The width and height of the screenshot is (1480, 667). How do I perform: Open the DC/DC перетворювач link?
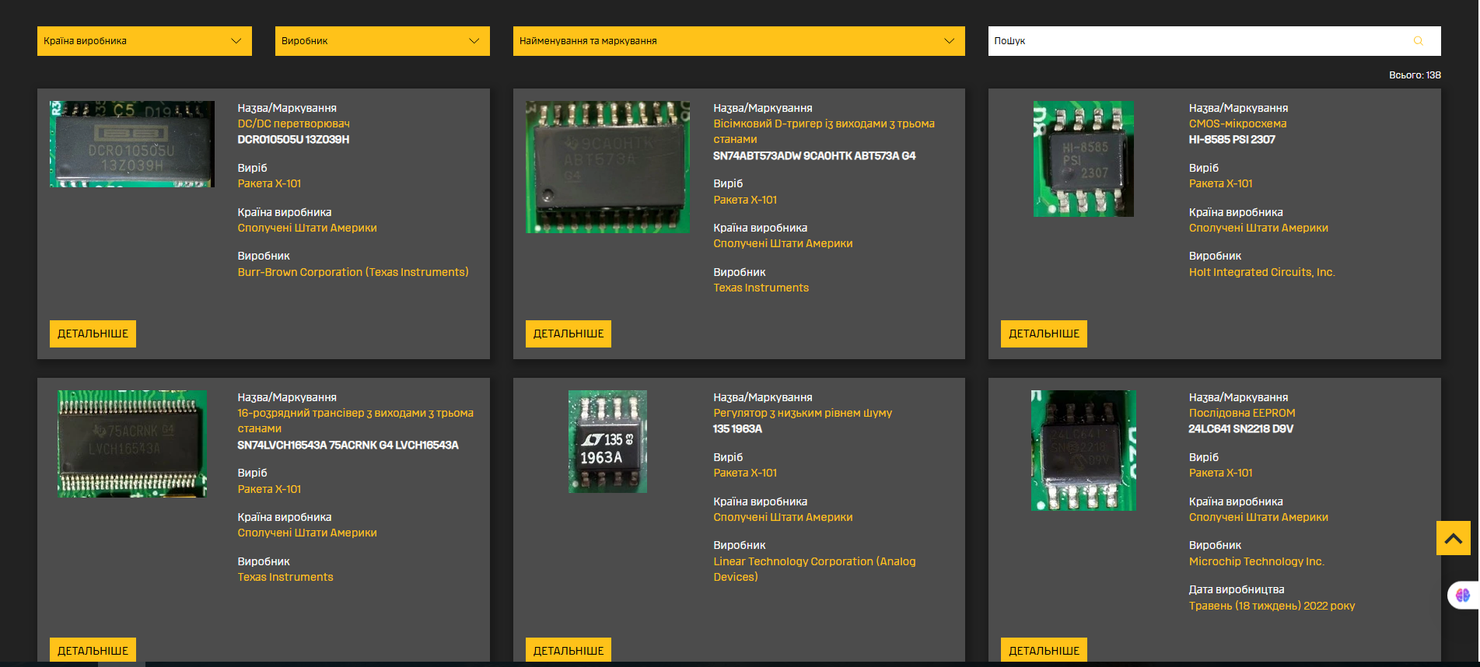tap(293, 124)
